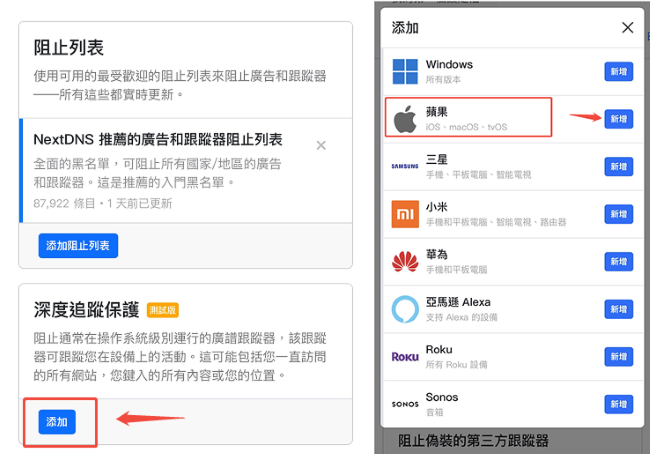650x454 pixels.
Task: Click 新增 button for Roku
Action: (618, 357)
